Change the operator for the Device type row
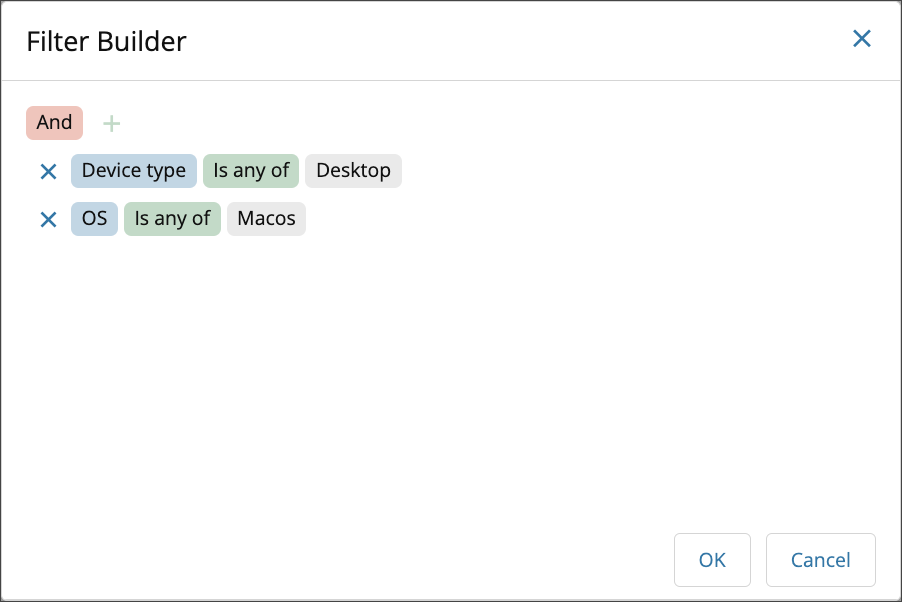Viewport: 902px width, 602px height. coord(251,171)
